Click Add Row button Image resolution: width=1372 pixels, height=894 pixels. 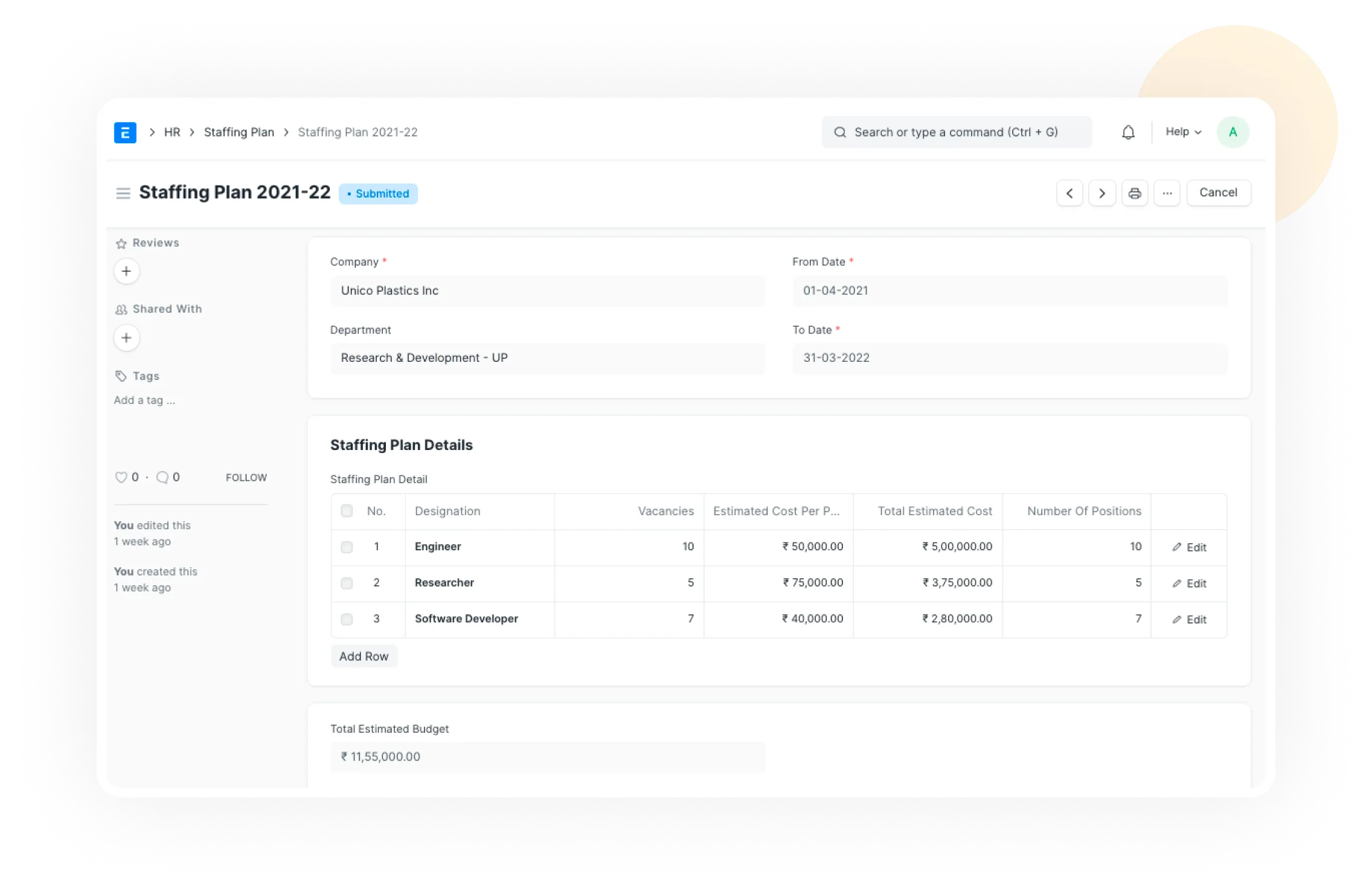364,657
